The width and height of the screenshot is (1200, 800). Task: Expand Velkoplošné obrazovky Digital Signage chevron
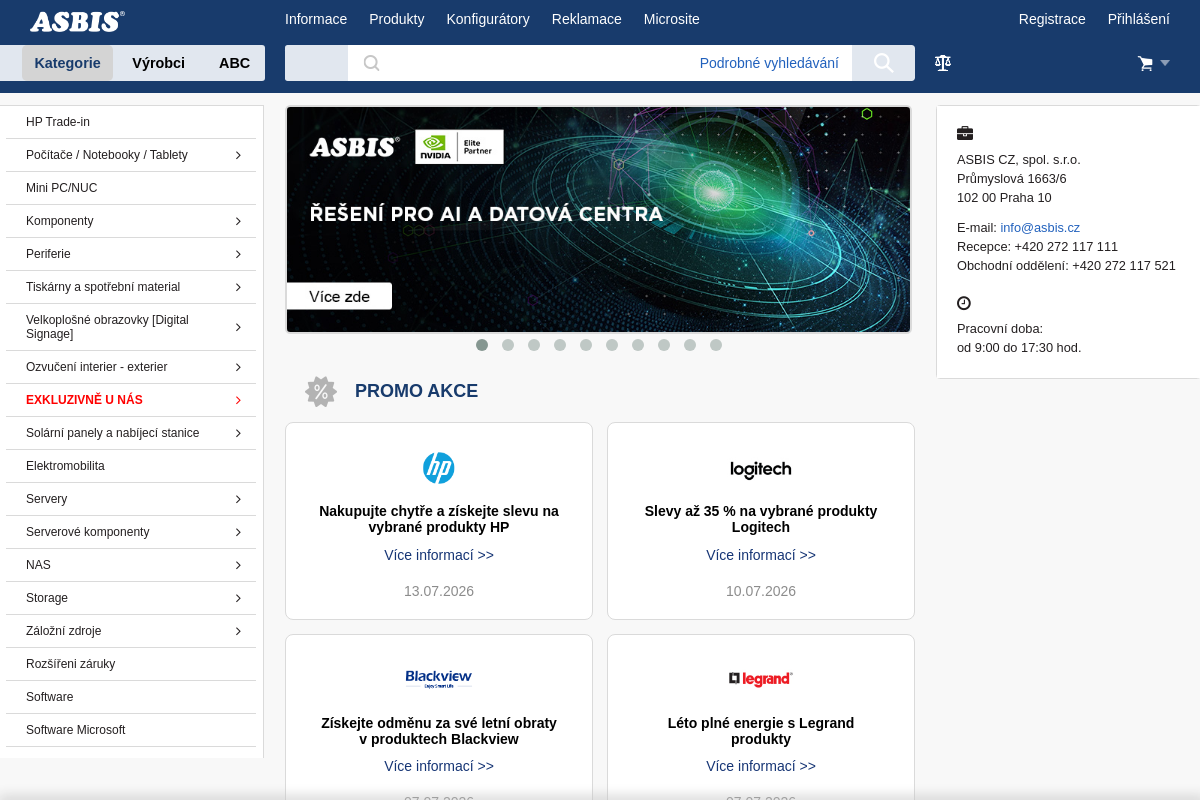point(238,327)
